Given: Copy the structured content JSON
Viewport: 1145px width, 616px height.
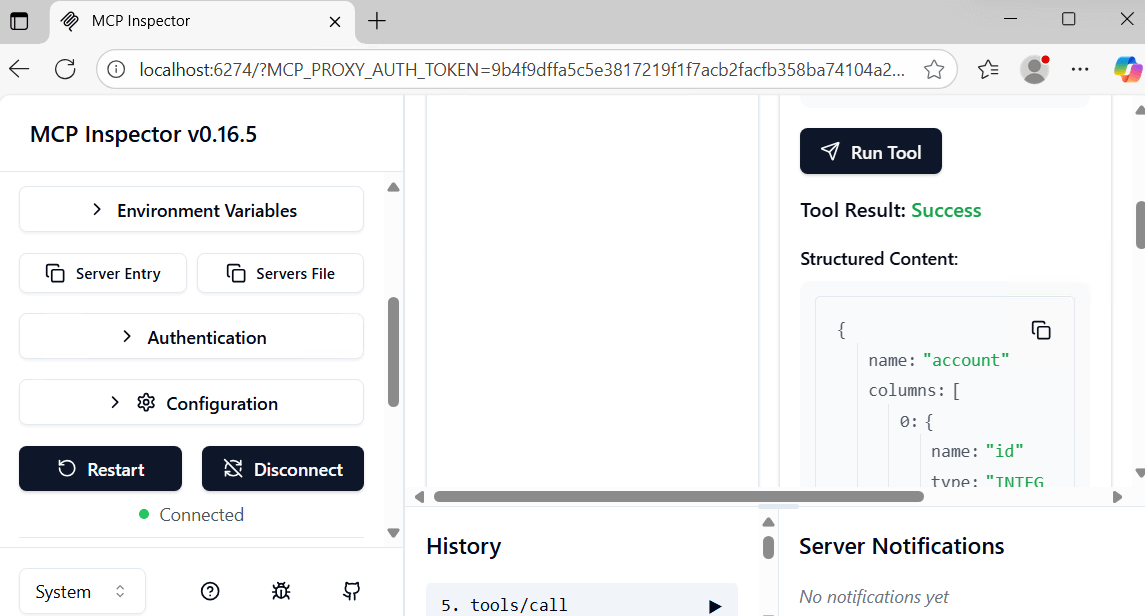Looking at the screenshot, I should (x=1041, y=330).
